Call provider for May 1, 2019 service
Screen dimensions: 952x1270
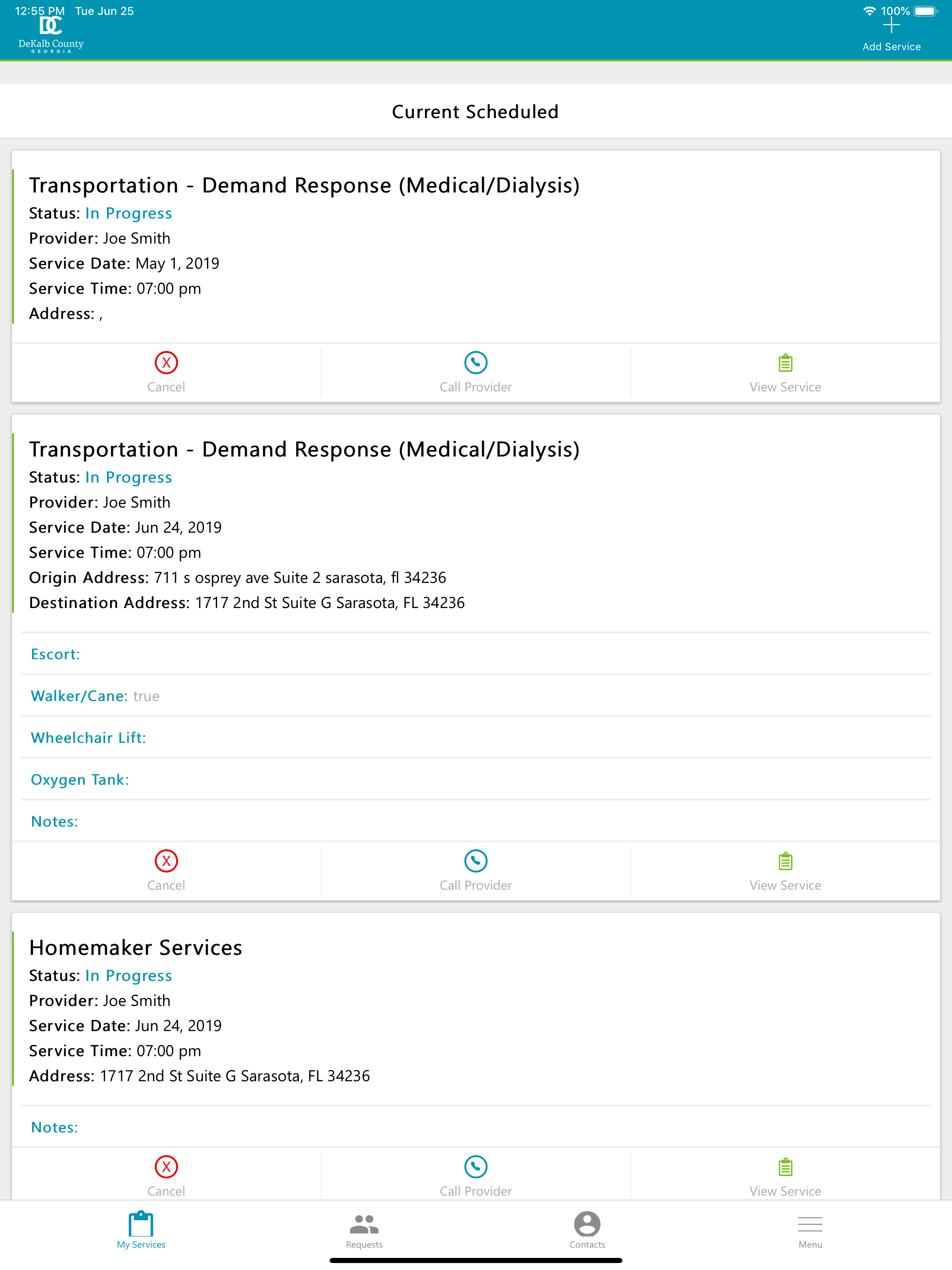[x=476, y=372]
